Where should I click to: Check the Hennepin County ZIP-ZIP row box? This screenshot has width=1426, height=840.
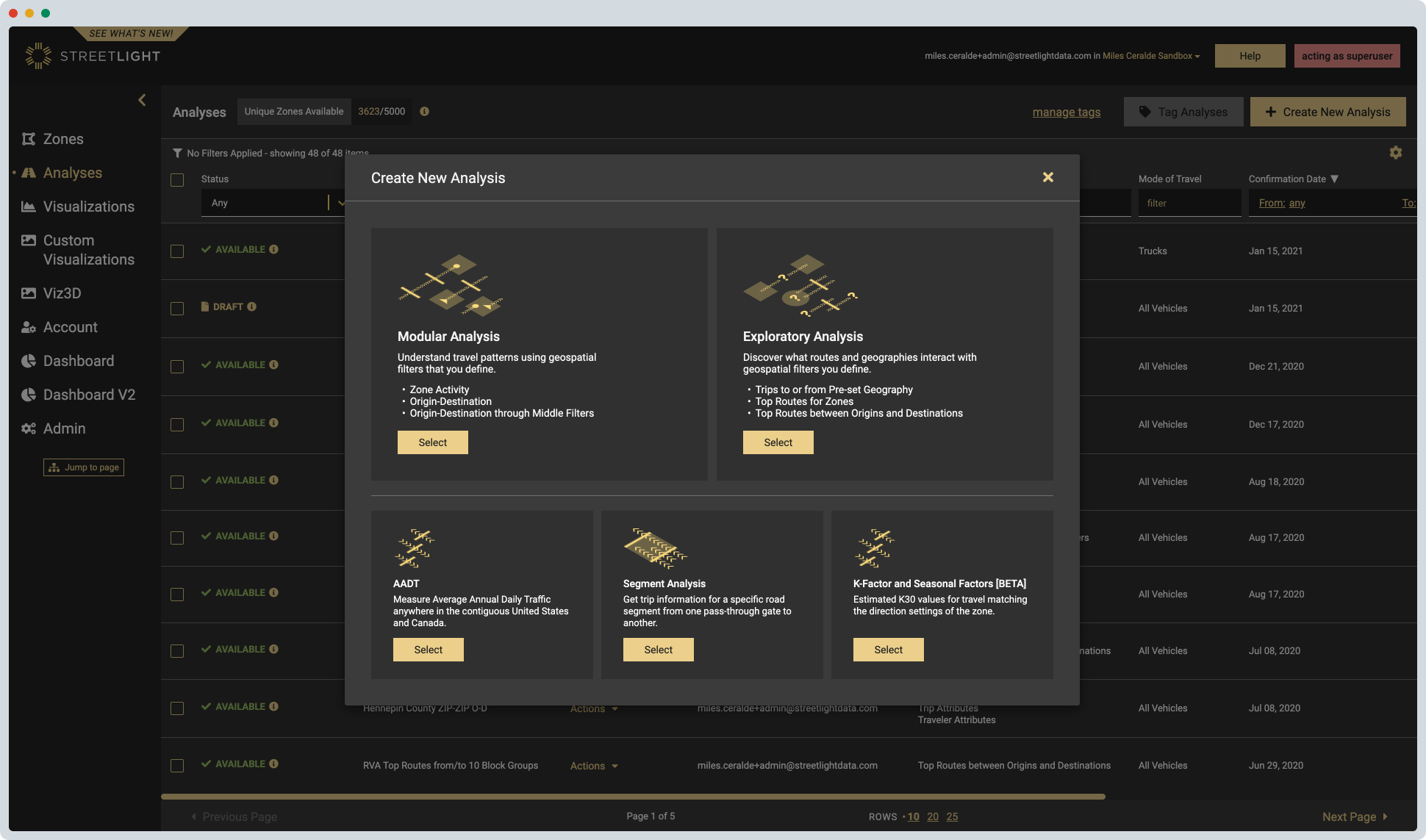[x=177, y=708]
